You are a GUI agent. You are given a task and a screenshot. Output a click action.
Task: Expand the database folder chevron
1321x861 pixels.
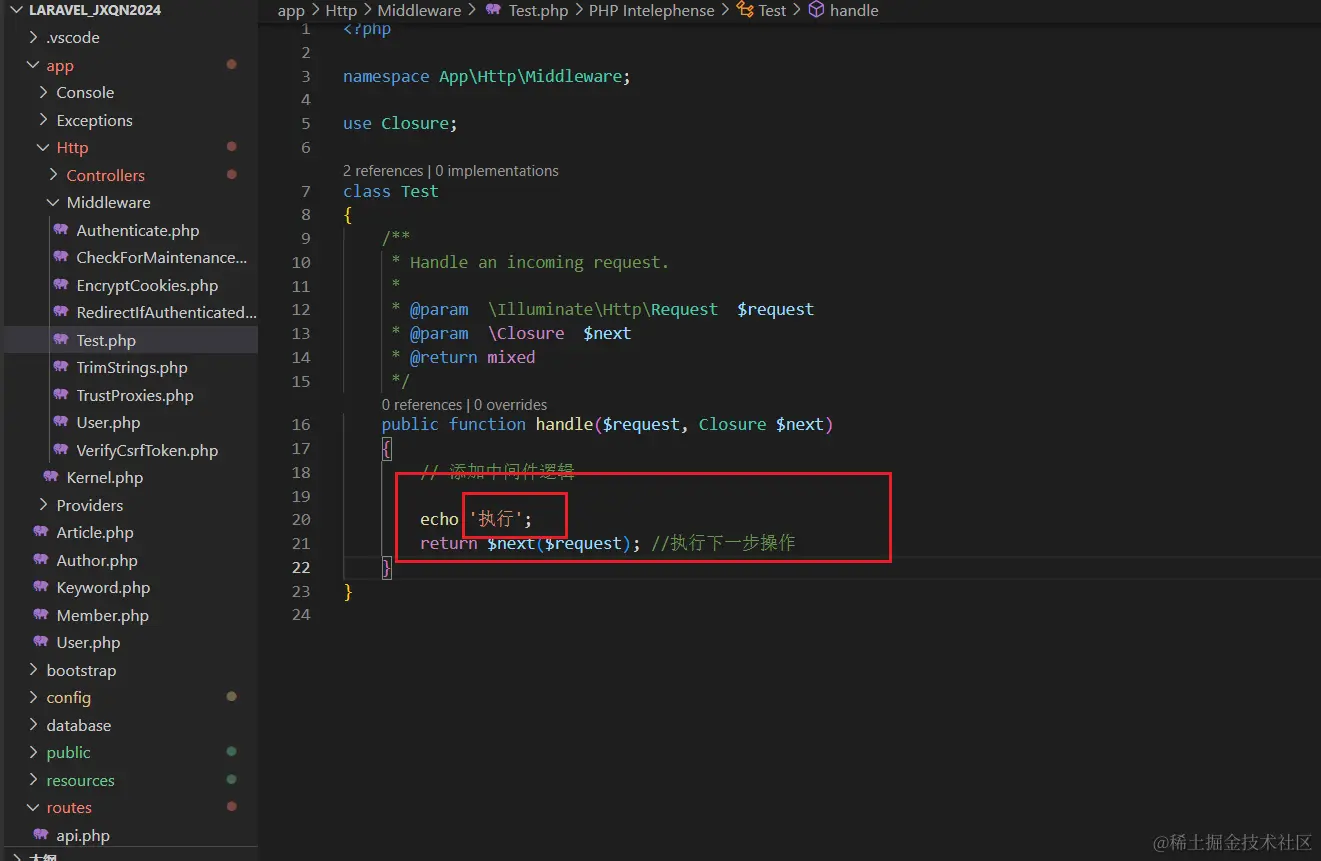(34, 725)
